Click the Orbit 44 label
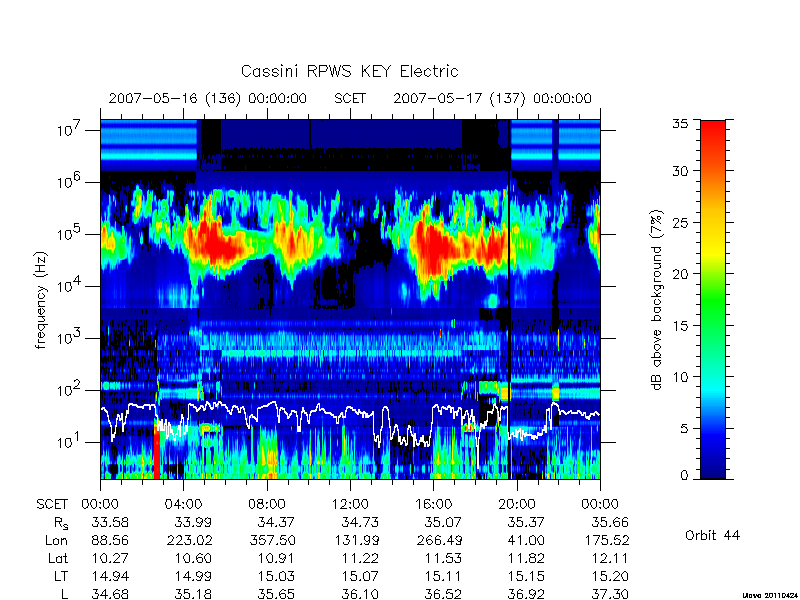 tap(712, 535)
